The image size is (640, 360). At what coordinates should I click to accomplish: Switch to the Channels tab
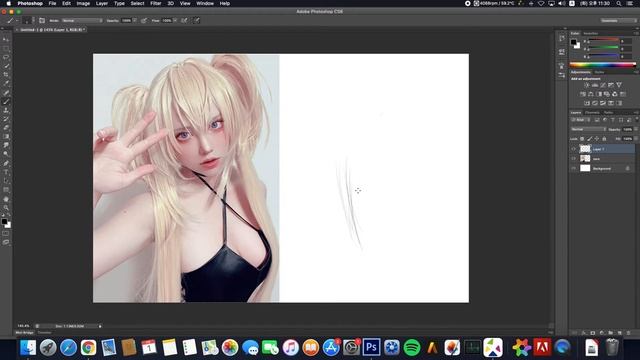tap(592, 113)
